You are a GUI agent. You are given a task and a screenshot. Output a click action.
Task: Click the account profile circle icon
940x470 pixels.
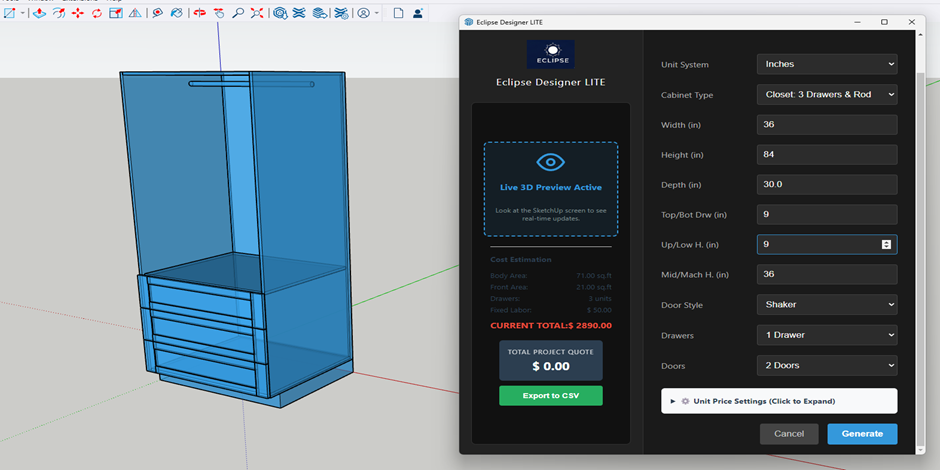pos(363,13)
